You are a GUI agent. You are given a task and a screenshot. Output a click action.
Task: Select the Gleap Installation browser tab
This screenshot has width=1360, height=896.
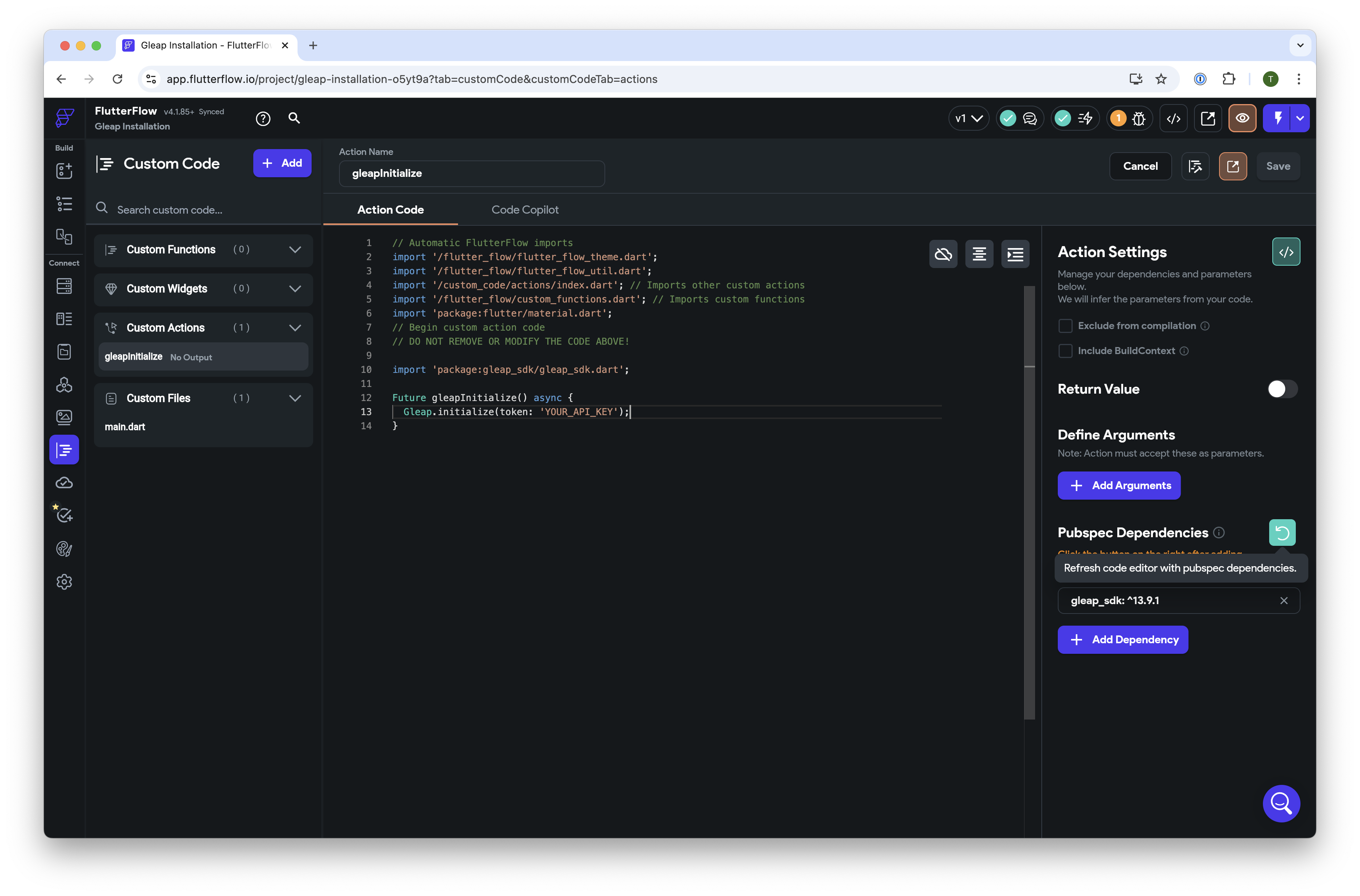pyautogui.click(x=207, y=45)
